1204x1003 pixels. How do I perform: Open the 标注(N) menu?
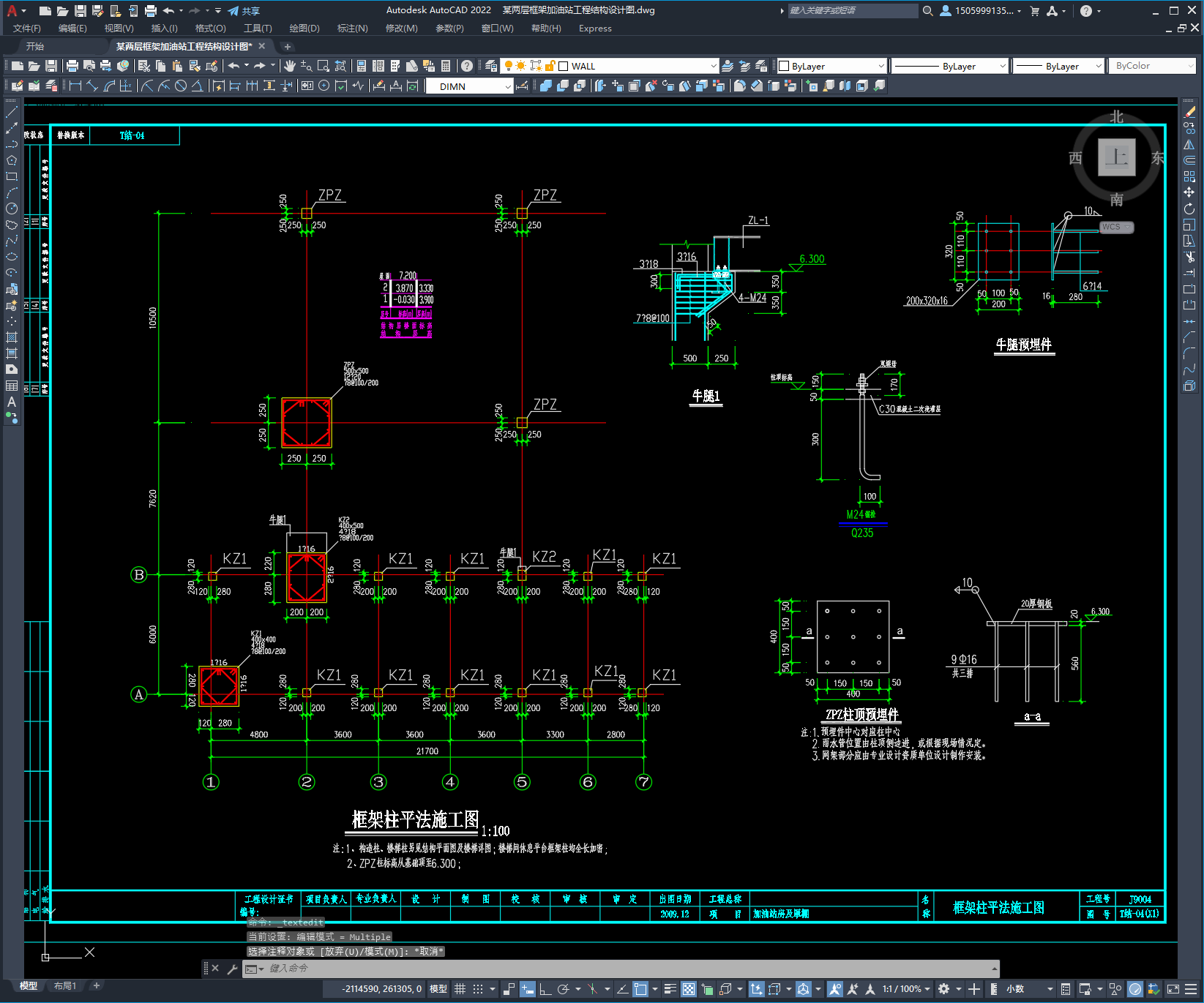click(x=352, y=29)
